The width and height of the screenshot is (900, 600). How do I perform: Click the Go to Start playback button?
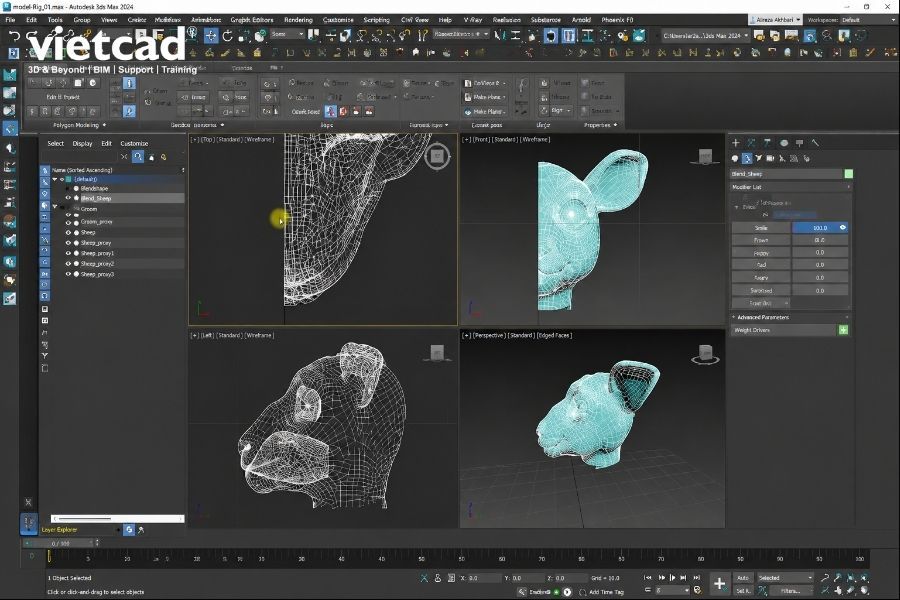[x=648, y=578]
